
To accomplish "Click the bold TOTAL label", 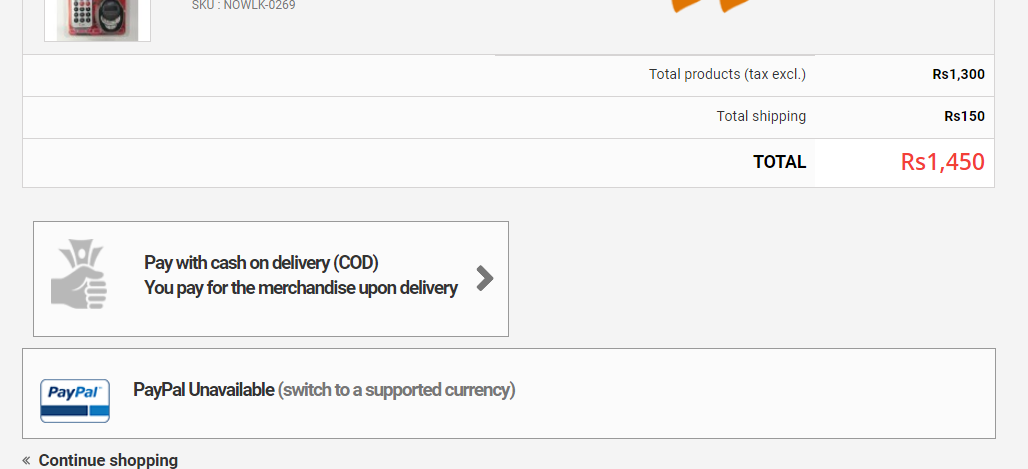I will click(779, 162).
